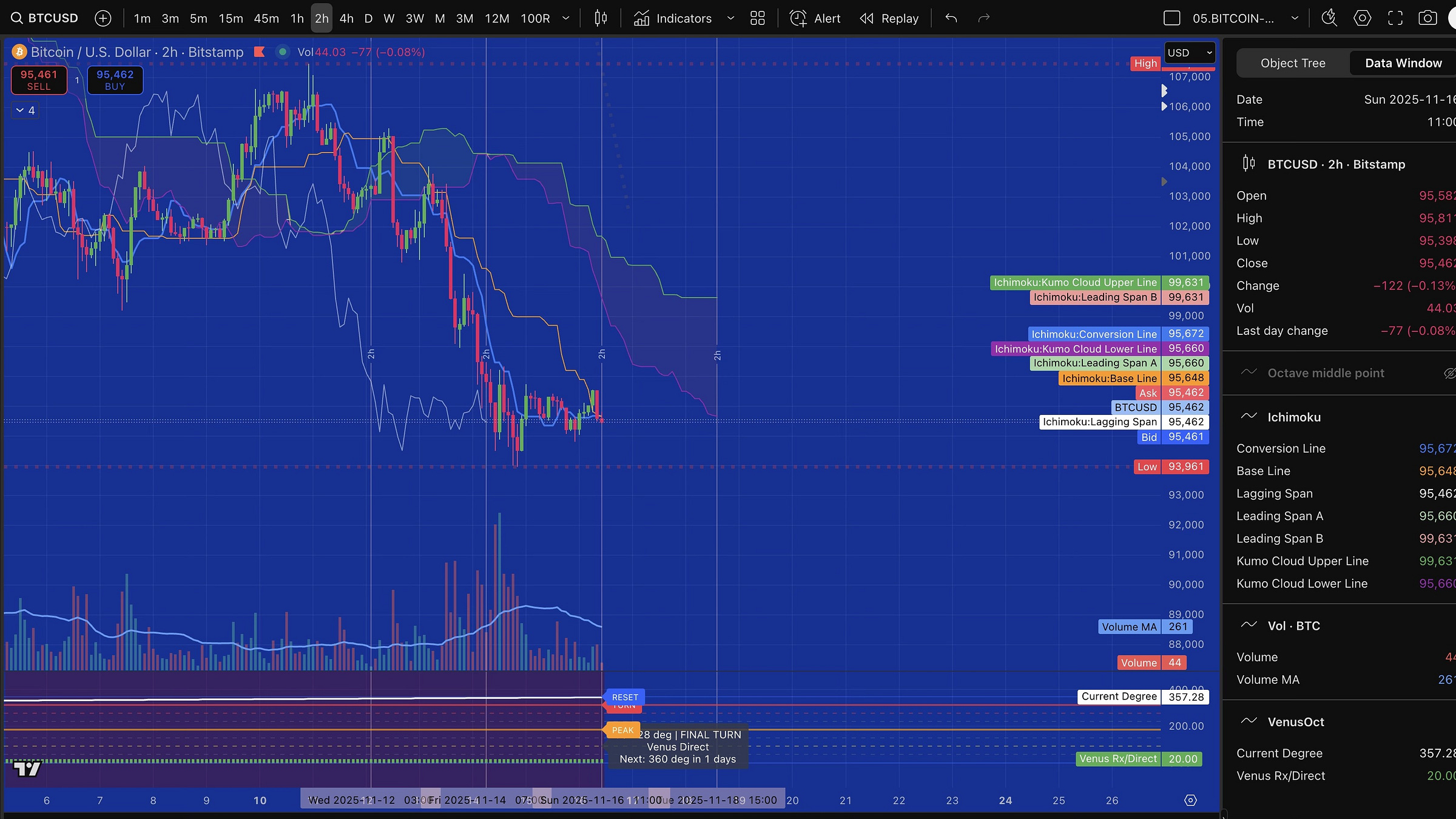
Task: Click the layout square toggle button
Action: tap(1171, 18)
